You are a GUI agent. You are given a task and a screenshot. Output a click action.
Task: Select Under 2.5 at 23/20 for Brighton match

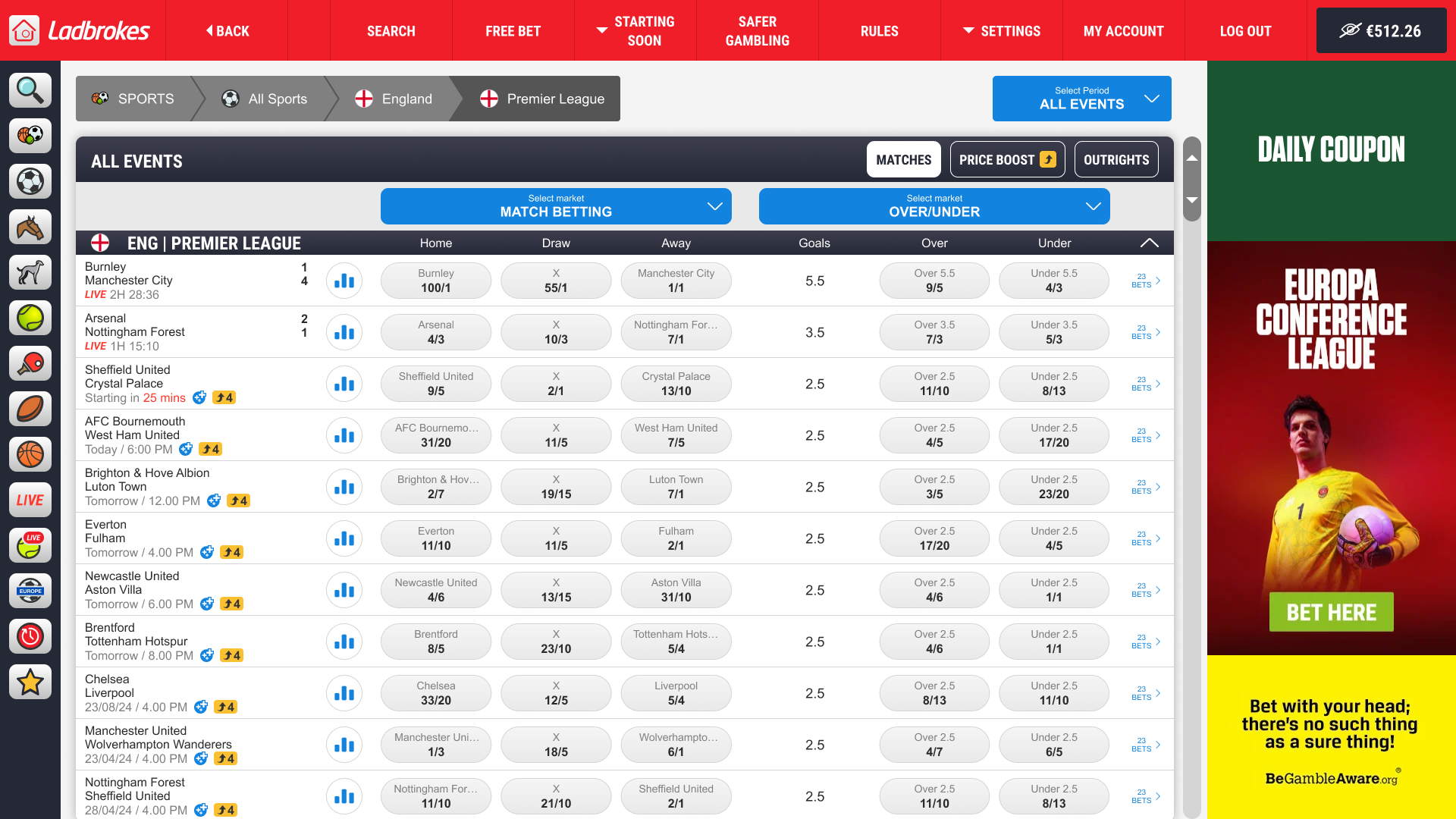point(1054,487)
